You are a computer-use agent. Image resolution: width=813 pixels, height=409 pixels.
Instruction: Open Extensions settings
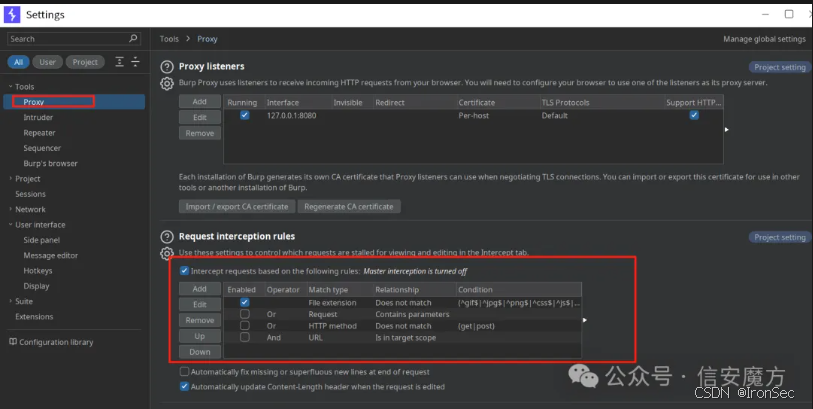[34, 316]
